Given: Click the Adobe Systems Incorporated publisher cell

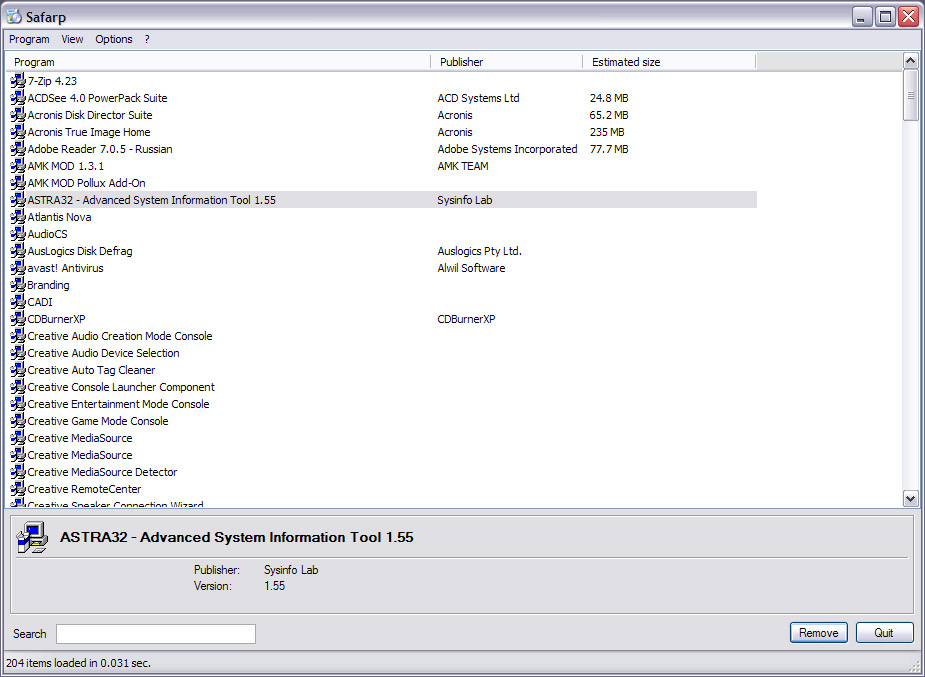Looking at the screenshot, I should click(x=507, y=149).
